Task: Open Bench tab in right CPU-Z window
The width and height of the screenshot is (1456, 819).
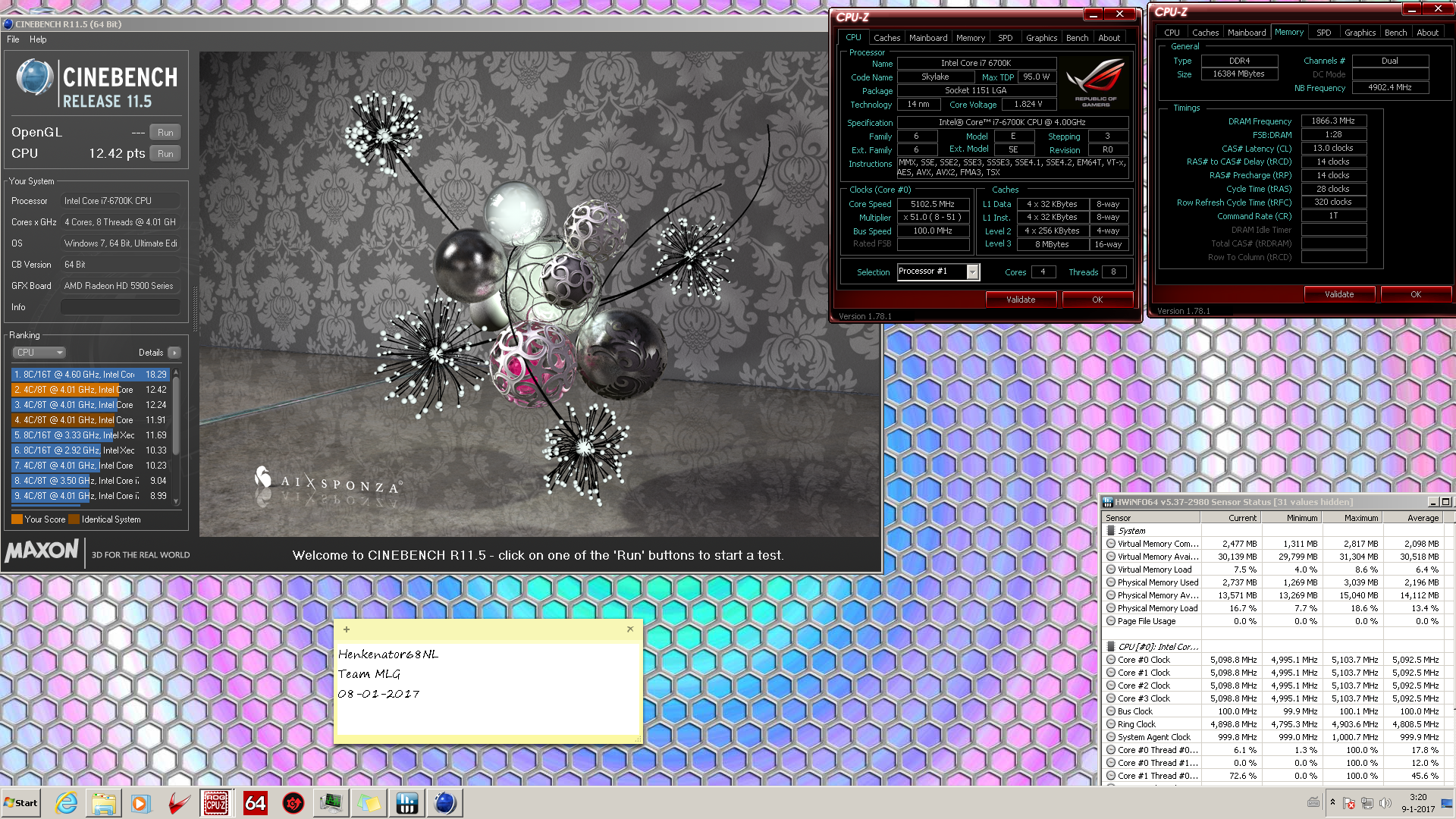Action: (1395, 33)
